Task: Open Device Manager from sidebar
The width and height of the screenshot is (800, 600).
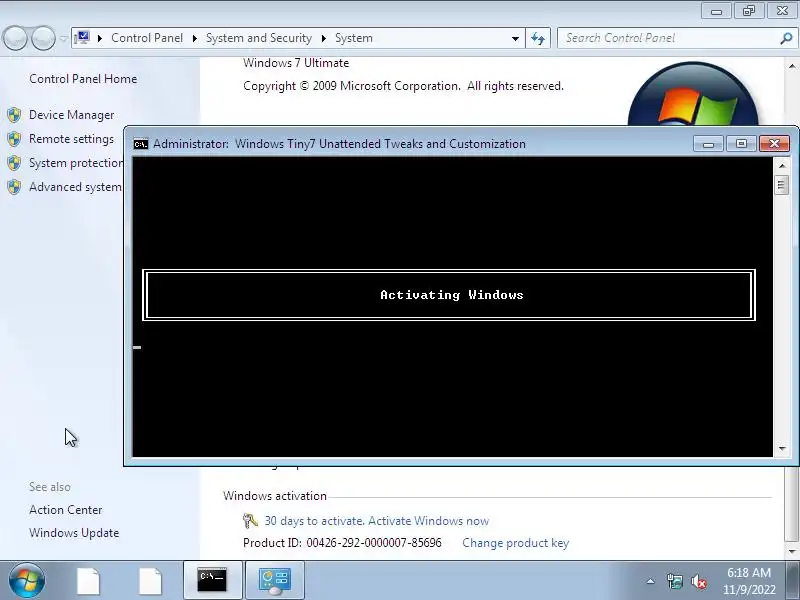Action: tap(71, 115)
